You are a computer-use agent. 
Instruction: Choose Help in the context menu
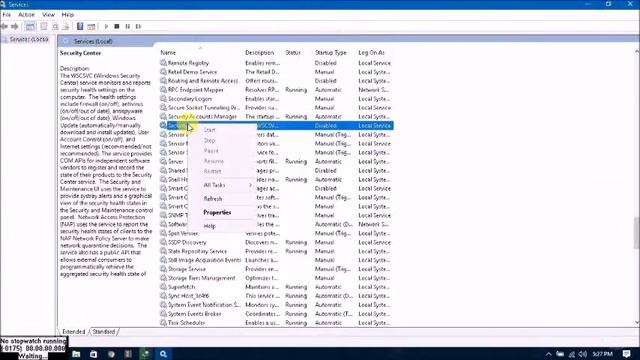209,226
